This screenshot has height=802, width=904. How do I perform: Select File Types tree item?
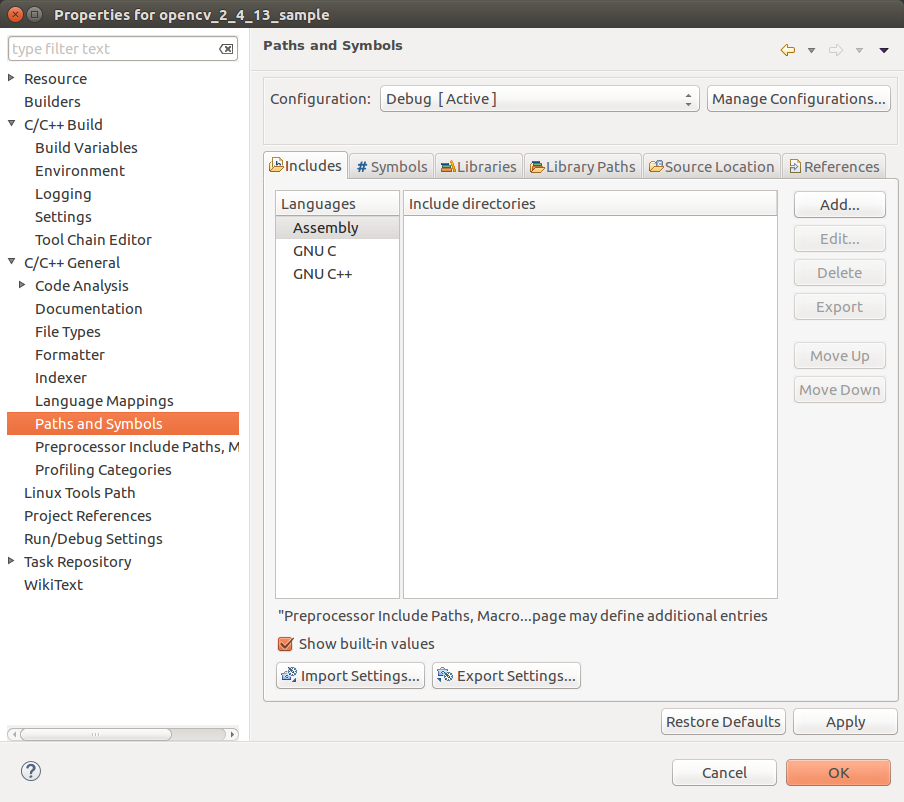[67, 332]
